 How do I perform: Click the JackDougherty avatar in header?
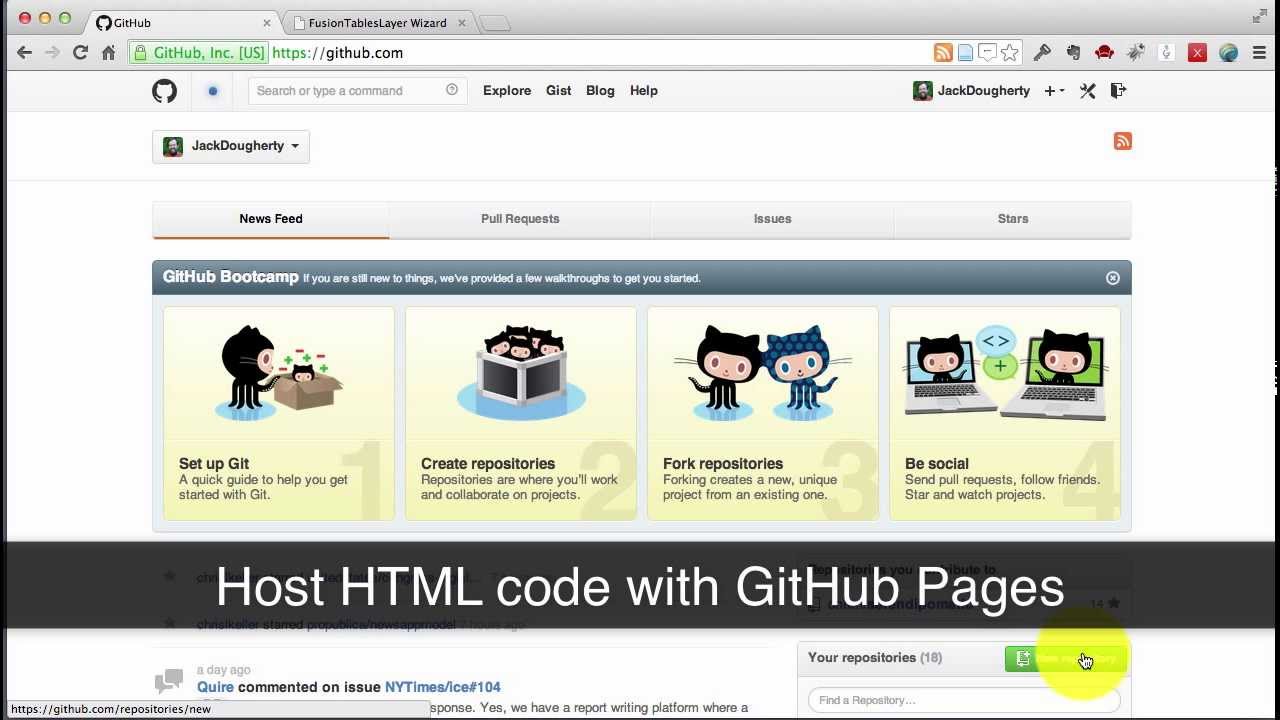point(923,91)
